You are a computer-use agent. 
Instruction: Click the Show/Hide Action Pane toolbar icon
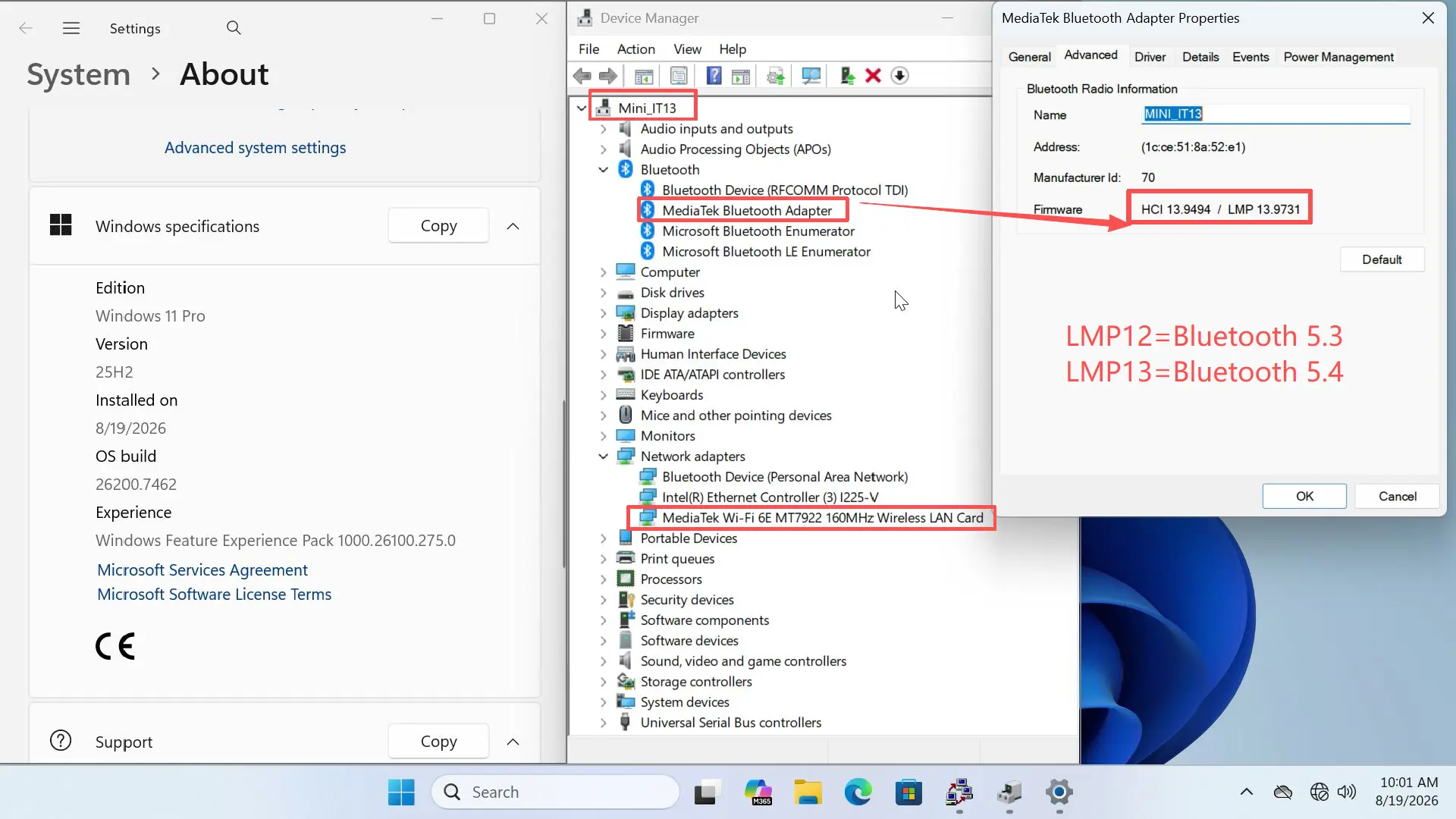[x=741, y=76]
